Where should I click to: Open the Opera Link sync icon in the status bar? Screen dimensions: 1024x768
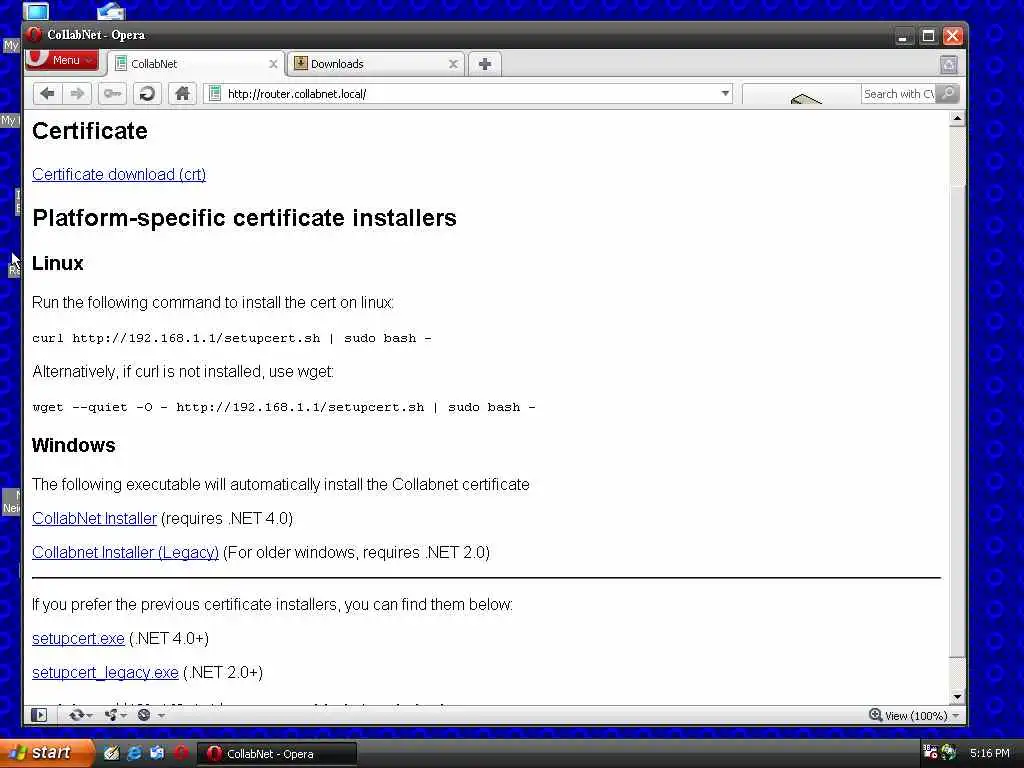76,715
